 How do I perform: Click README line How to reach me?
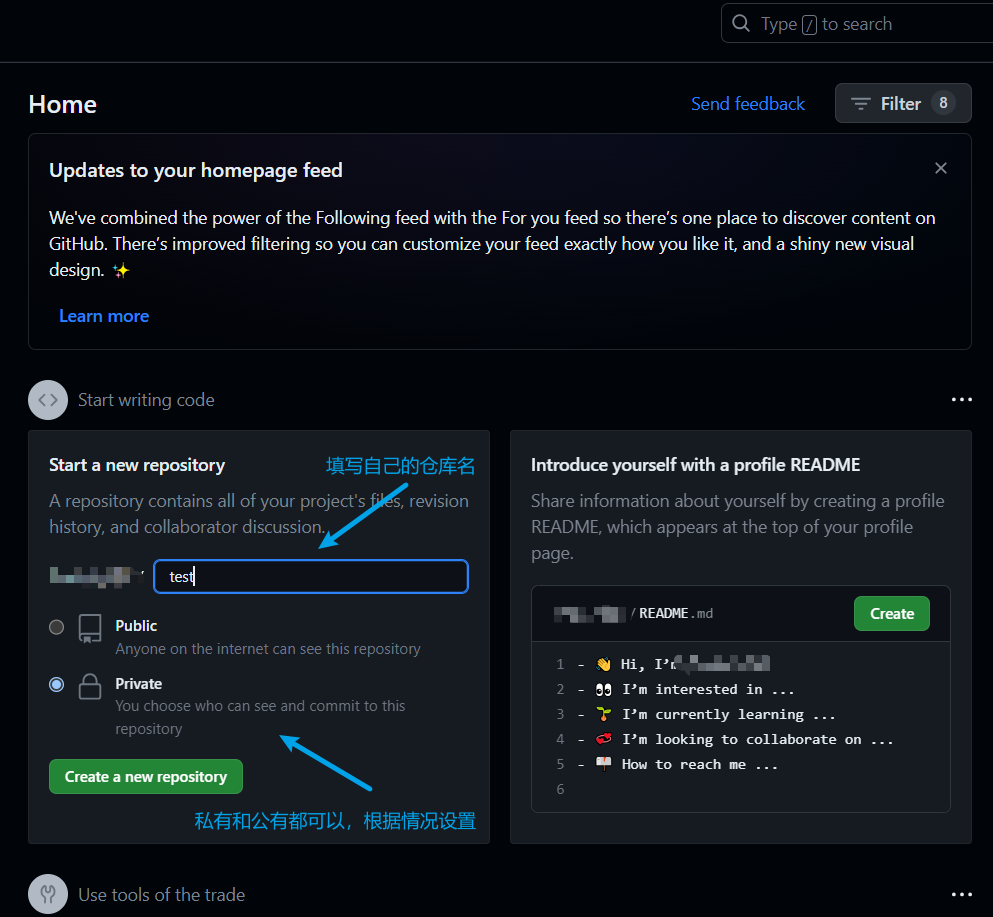[699, 764]
